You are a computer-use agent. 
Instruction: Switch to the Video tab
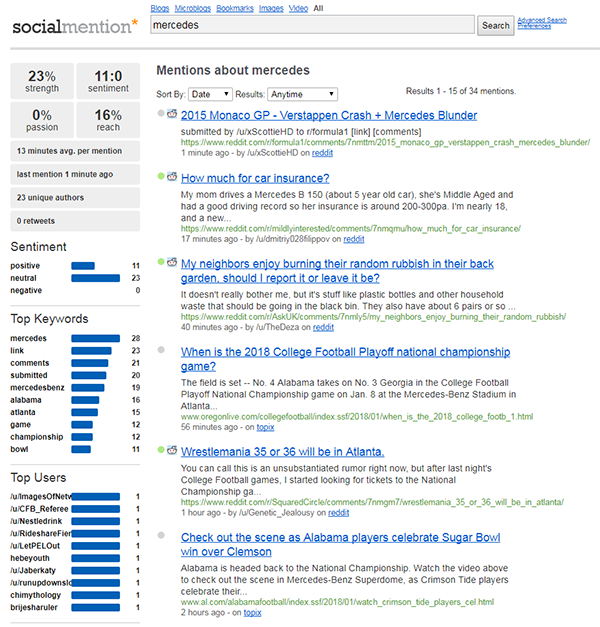pyautogui.click(x=298, y=8)
